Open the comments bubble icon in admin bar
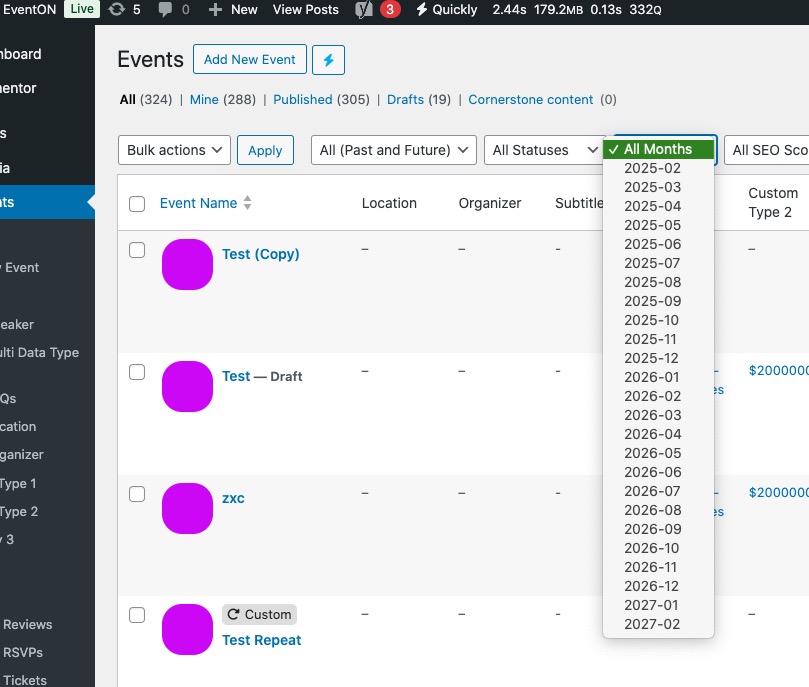The image size is (809, 687). click(165, 9)
